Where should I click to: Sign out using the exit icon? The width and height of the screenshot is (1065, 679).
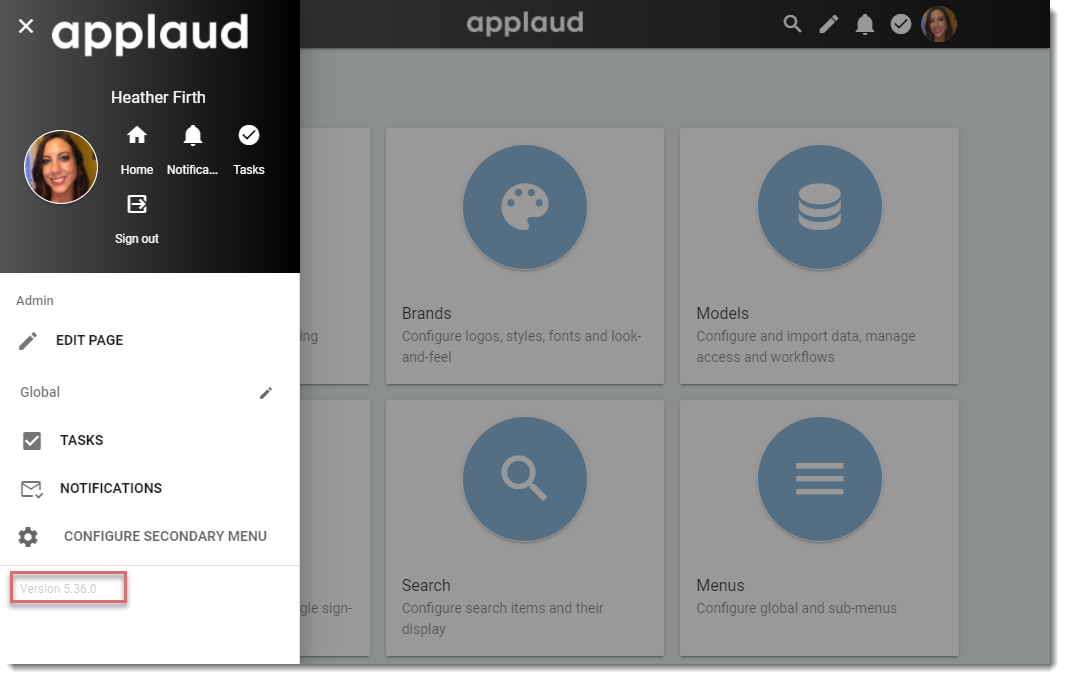[x=137, y=204]
